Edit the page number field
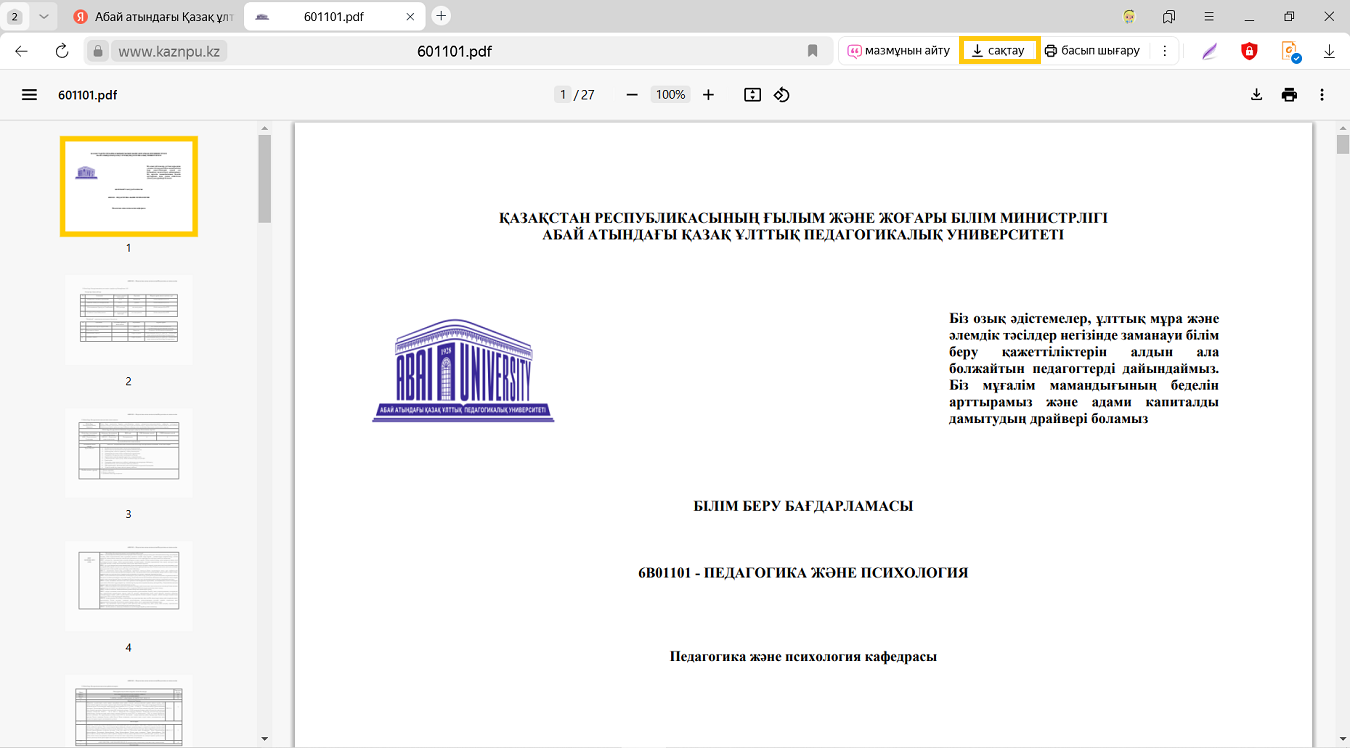 tap(563, 95)
